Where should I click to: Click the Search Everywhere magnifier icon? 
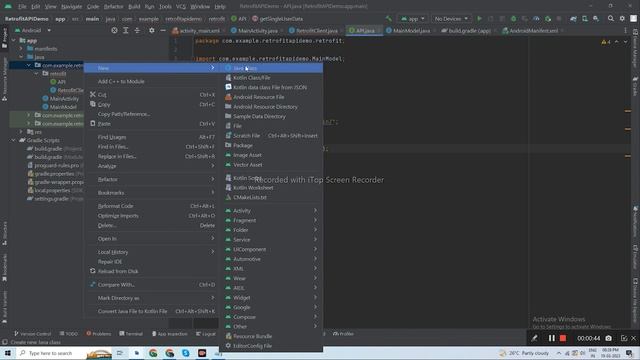coord(611,19)
